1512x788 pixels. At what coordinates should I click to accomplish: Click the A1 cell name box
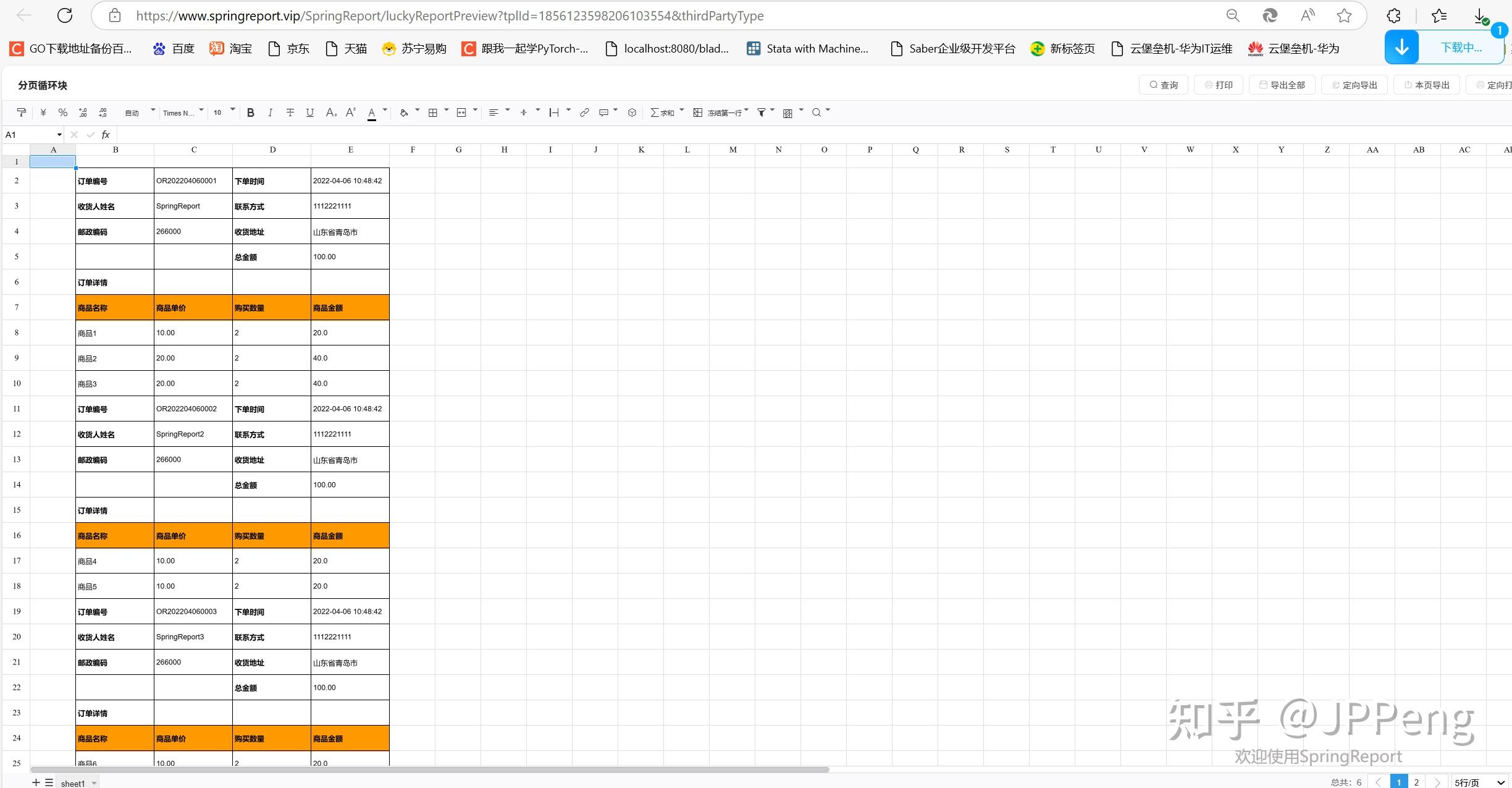pos(31,135)
